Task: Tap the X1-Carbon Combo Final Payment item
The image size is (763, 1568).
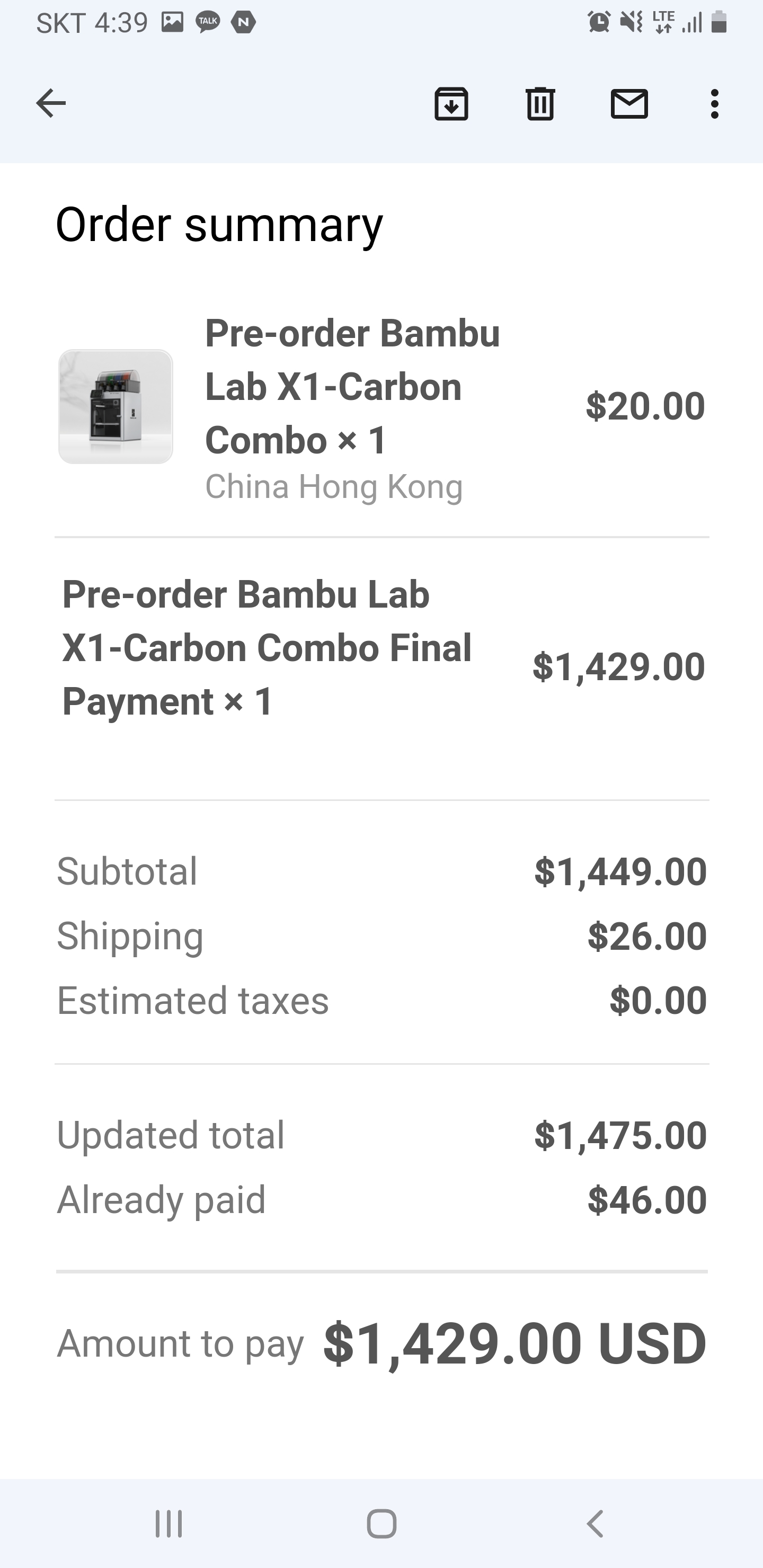Action: pyautogui.click(x=267, y=647)
